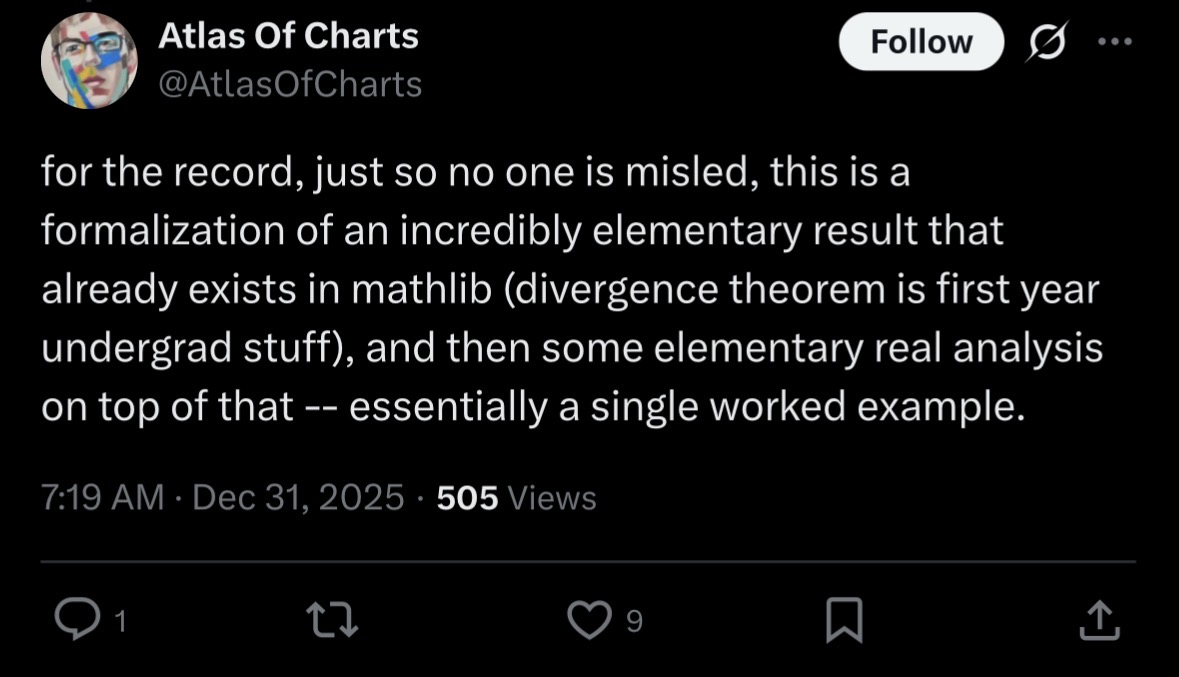The image size is (1179, 677).
Task: Click the like count of 9
Action: coord(632,623)
